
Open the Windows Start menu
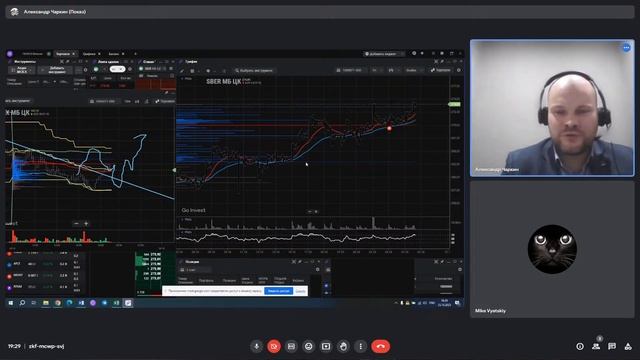tap(11, 303)
